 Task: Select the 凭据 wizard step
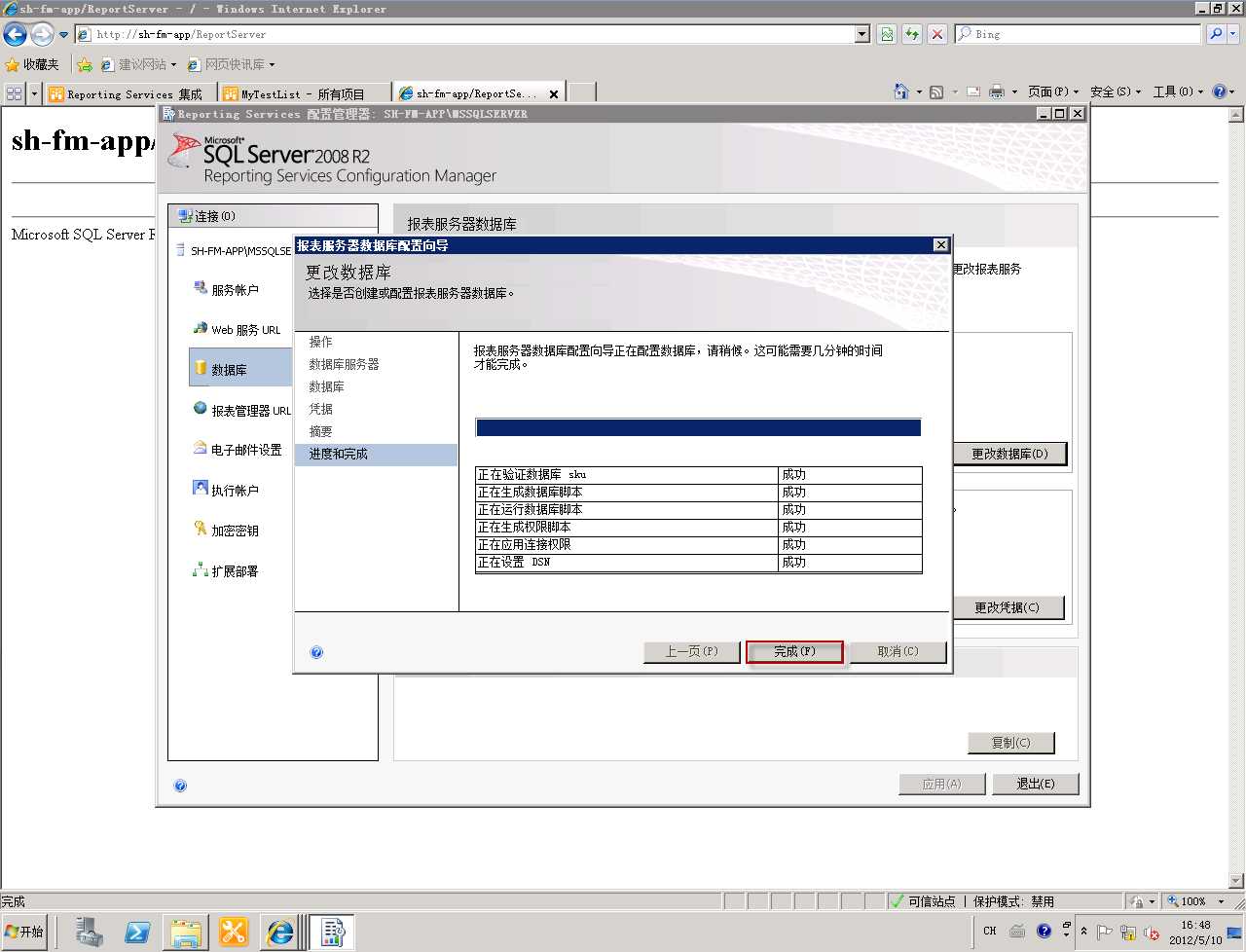(321, 409)
